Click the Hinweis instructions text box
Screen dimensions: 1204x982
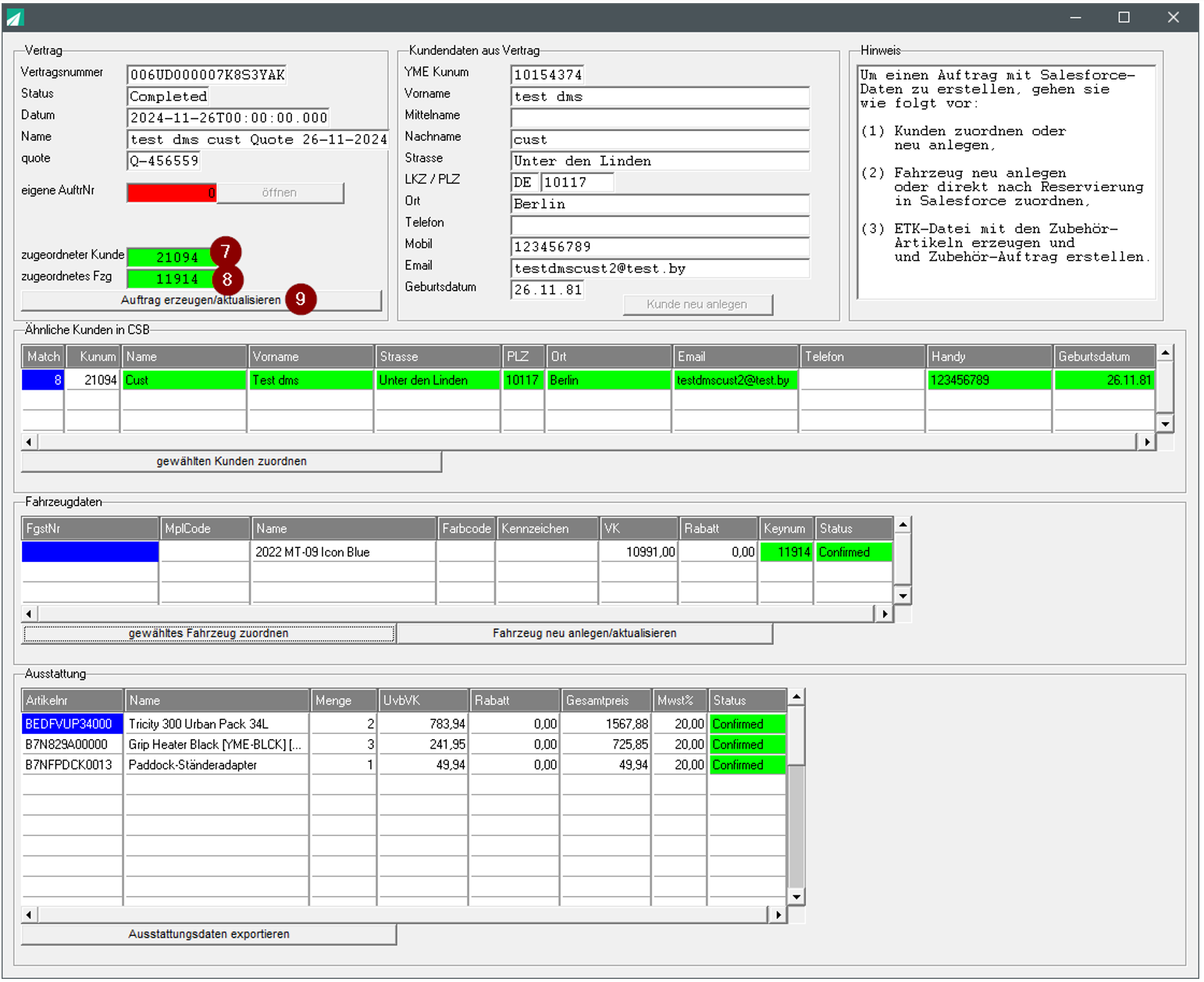(x=1006, y=182)
